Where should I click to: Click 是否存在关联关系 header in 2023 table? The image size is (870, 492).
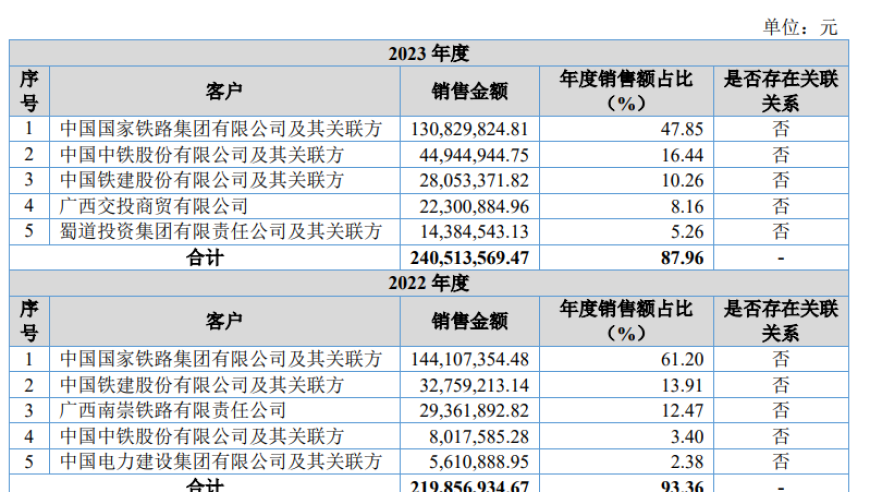(781, 91)
